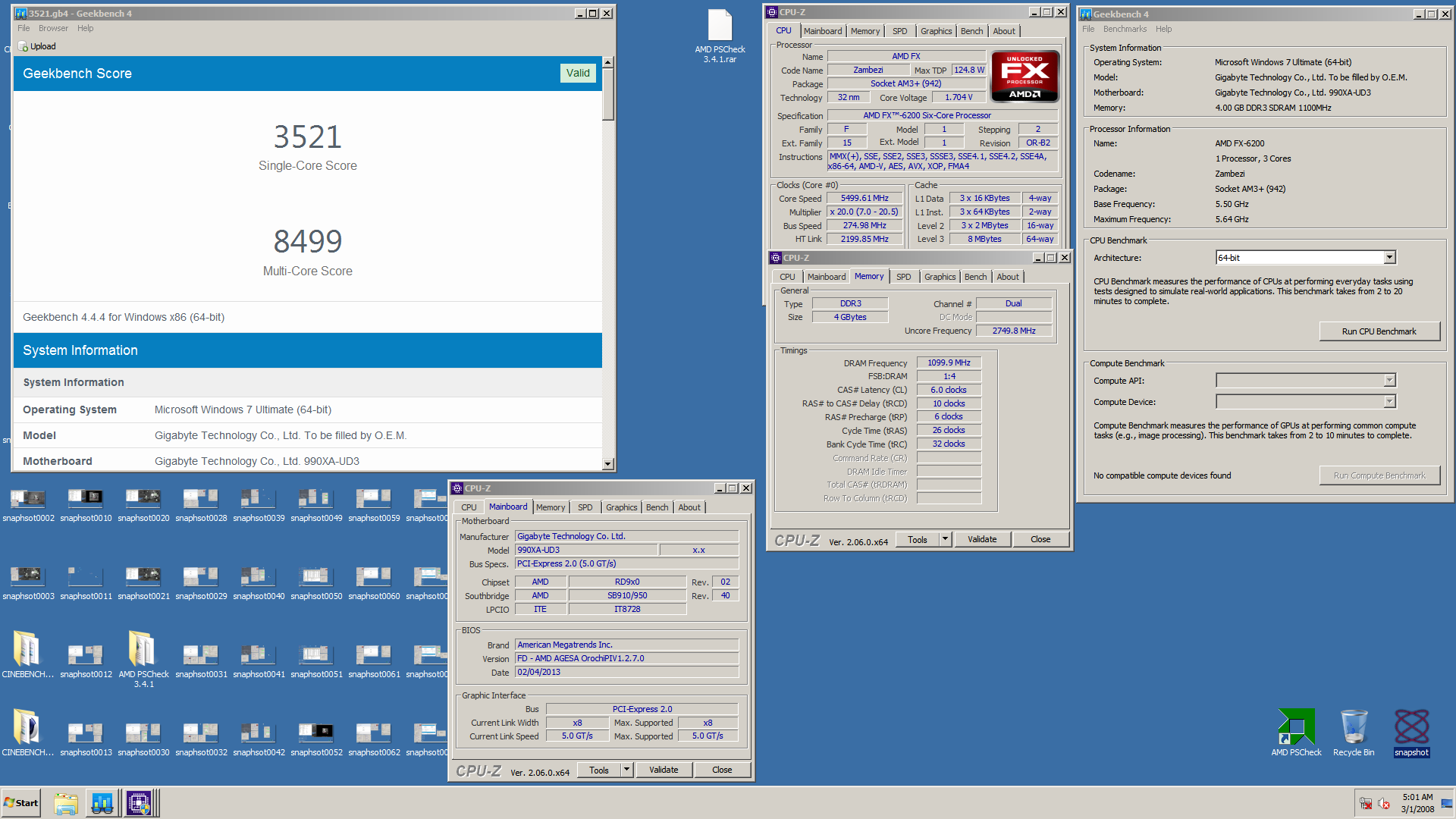Open the snapshot0021 desktop file

pyautogui.click(x=143, y=584)
